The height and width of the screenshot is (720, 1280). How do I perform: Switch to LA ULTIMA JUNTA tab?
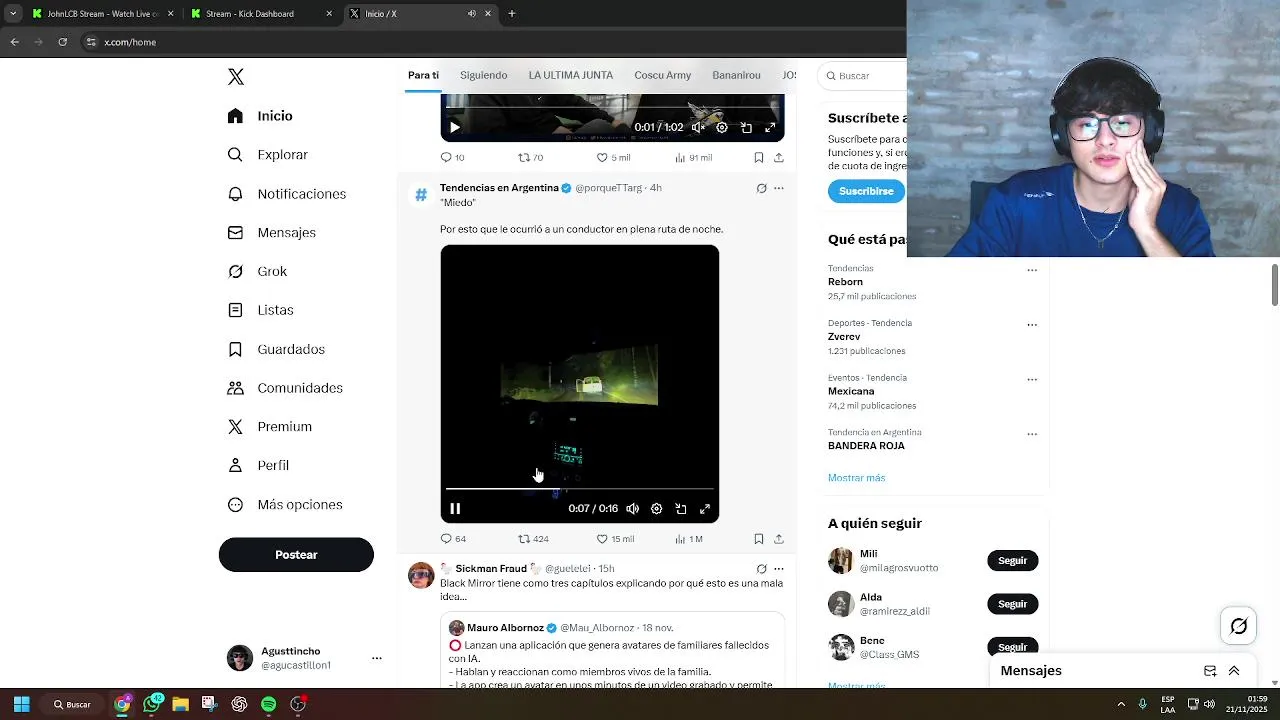(571, 76)
